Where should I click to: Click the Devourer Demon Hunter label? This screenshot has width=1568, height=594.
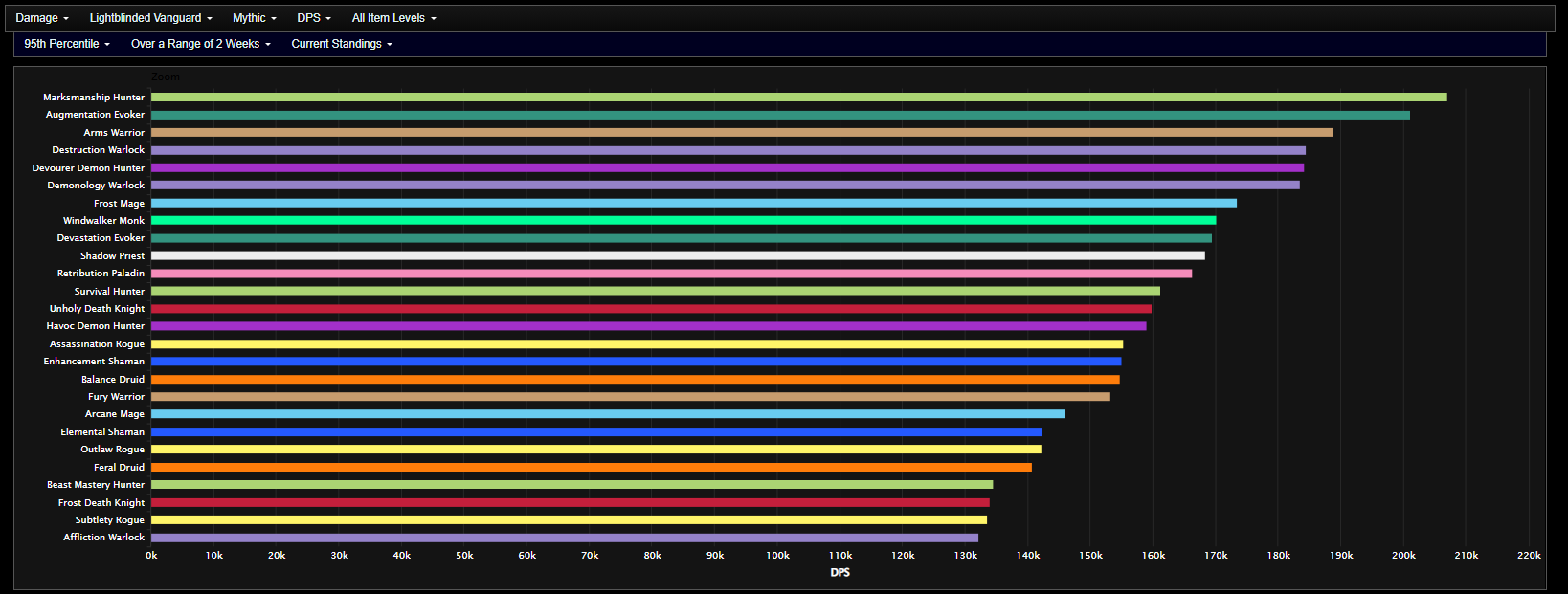coord(88,168)
